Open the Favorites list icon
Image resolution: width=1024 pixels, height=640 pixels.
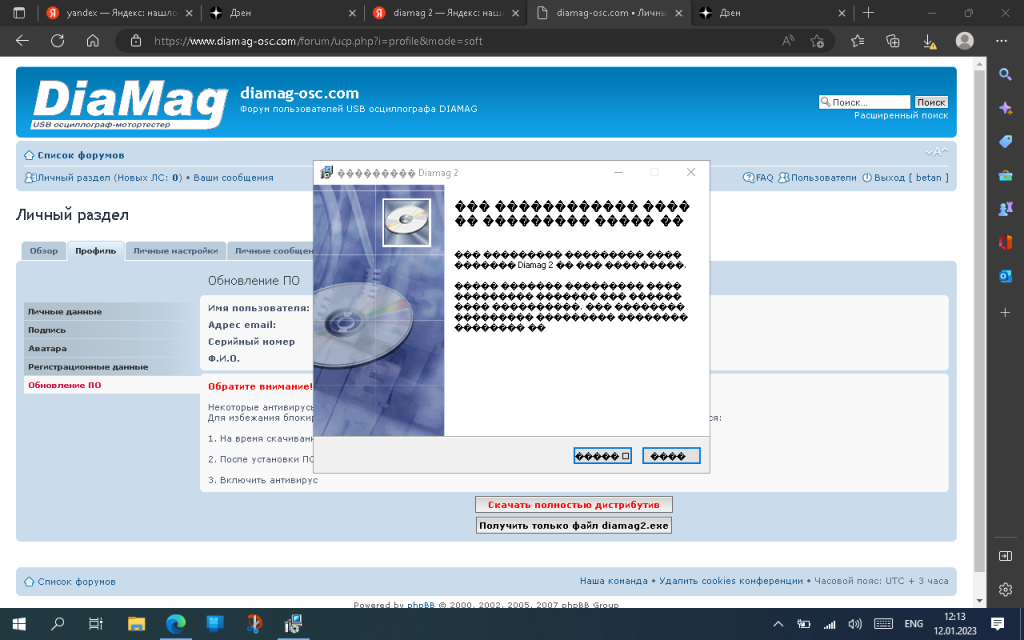click(857, 40)
